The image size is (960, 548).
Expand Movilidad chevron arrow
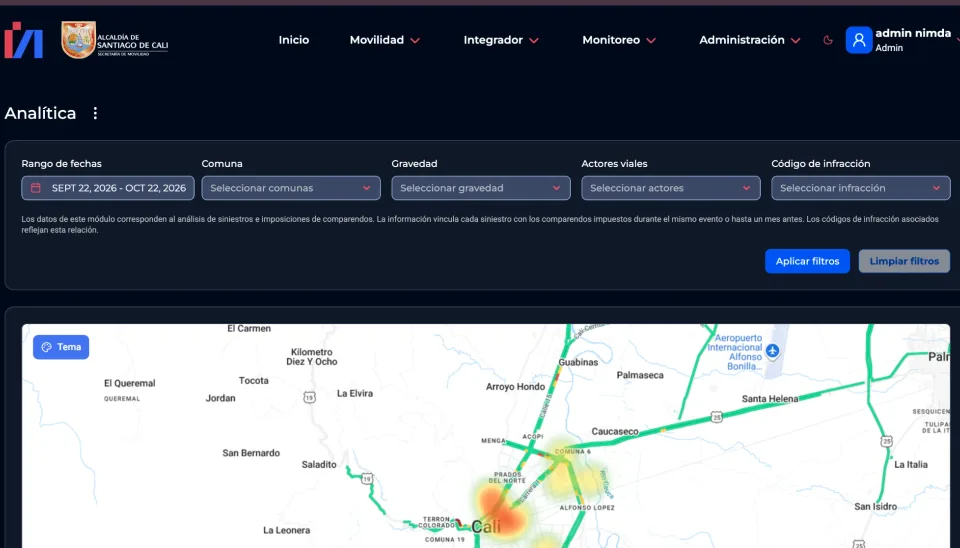point(415,40)
